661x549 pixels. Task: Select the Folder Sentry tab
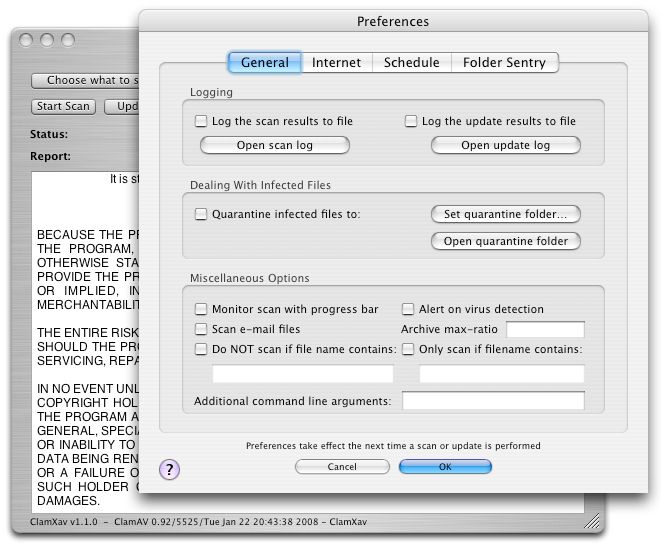coord(504,62)
